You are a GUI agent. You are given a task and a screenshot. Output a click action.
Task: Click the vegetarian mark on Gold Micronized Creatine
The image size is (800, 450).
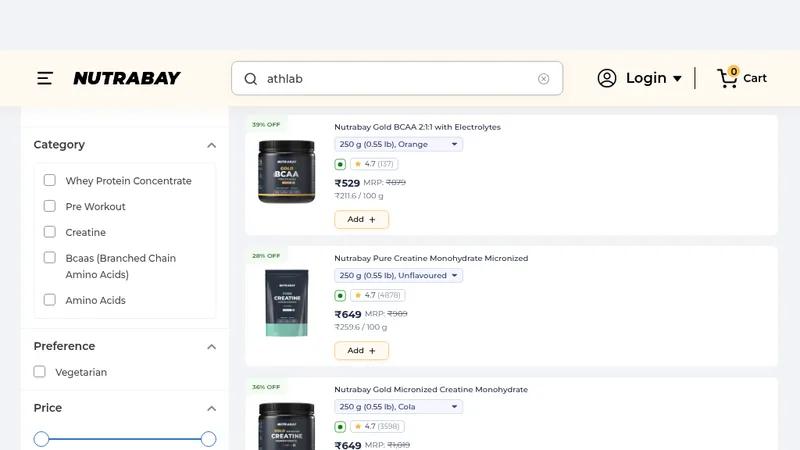tap(340, 427)
